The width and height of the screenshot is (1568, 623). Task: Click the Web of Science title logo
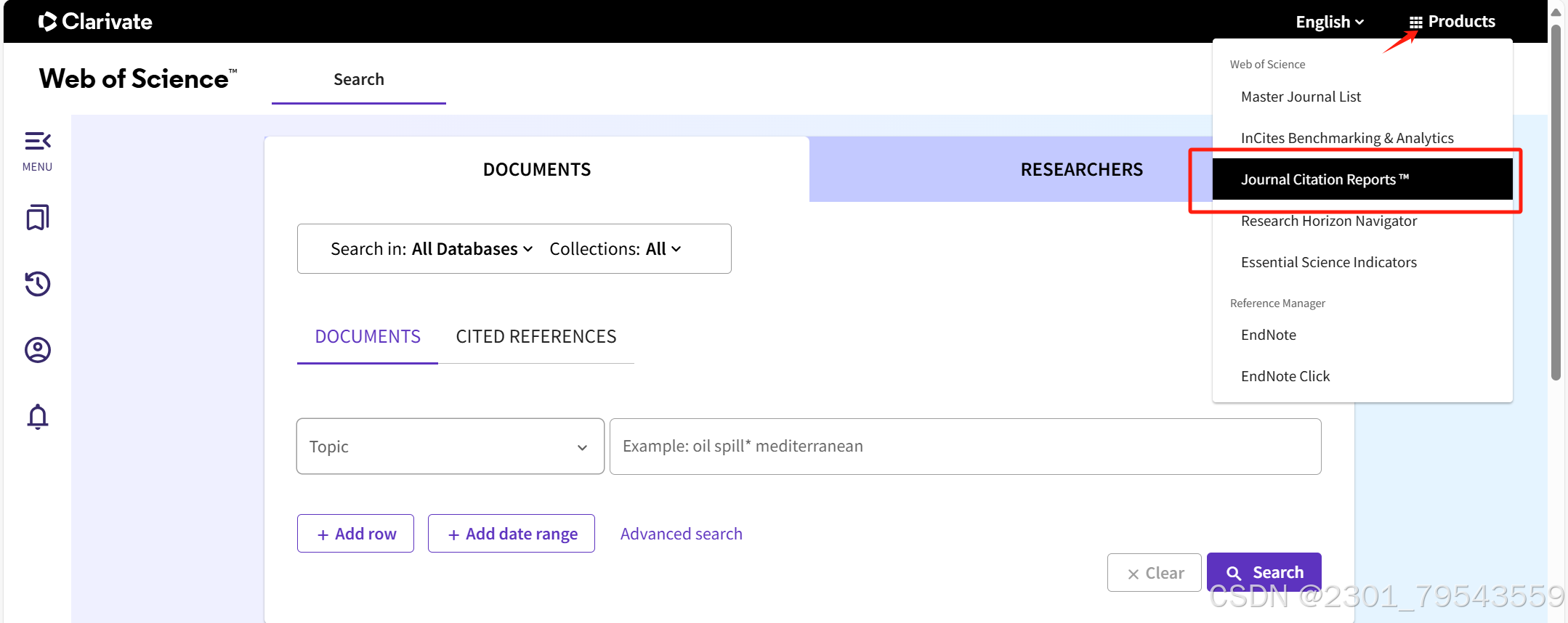pos(138,78)
